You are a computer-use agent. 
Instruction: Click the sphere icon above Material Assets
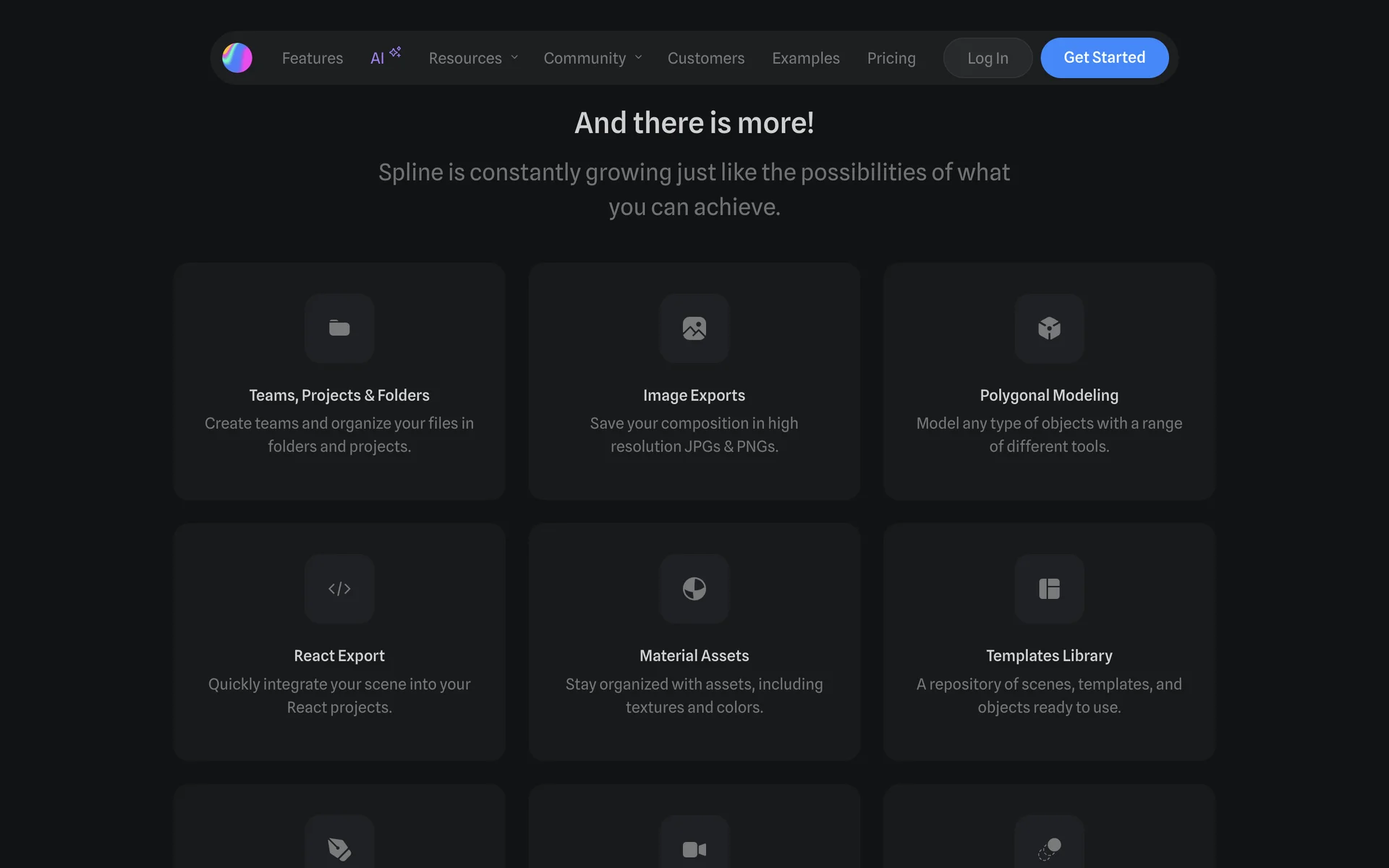(694, 589)
